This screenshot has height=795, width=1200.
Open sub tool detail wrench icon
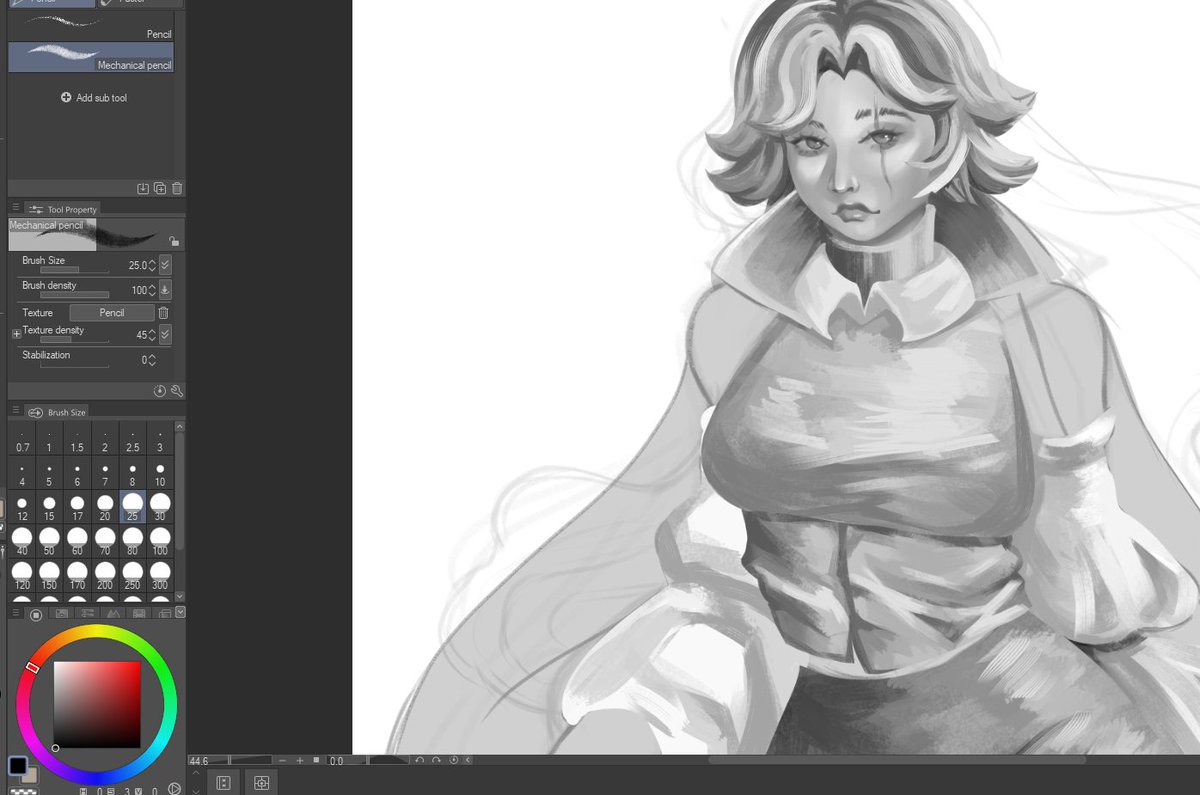177,391
